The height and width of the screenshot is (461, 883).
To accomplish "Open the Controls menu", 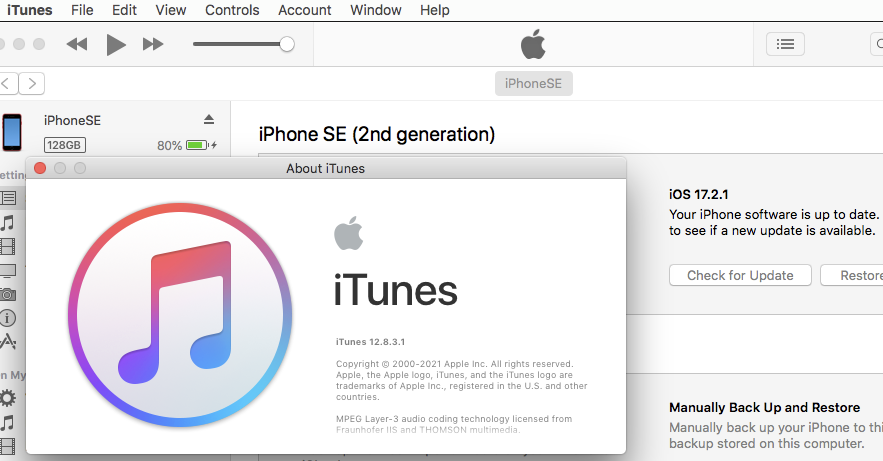I will (x=232, y=10).
